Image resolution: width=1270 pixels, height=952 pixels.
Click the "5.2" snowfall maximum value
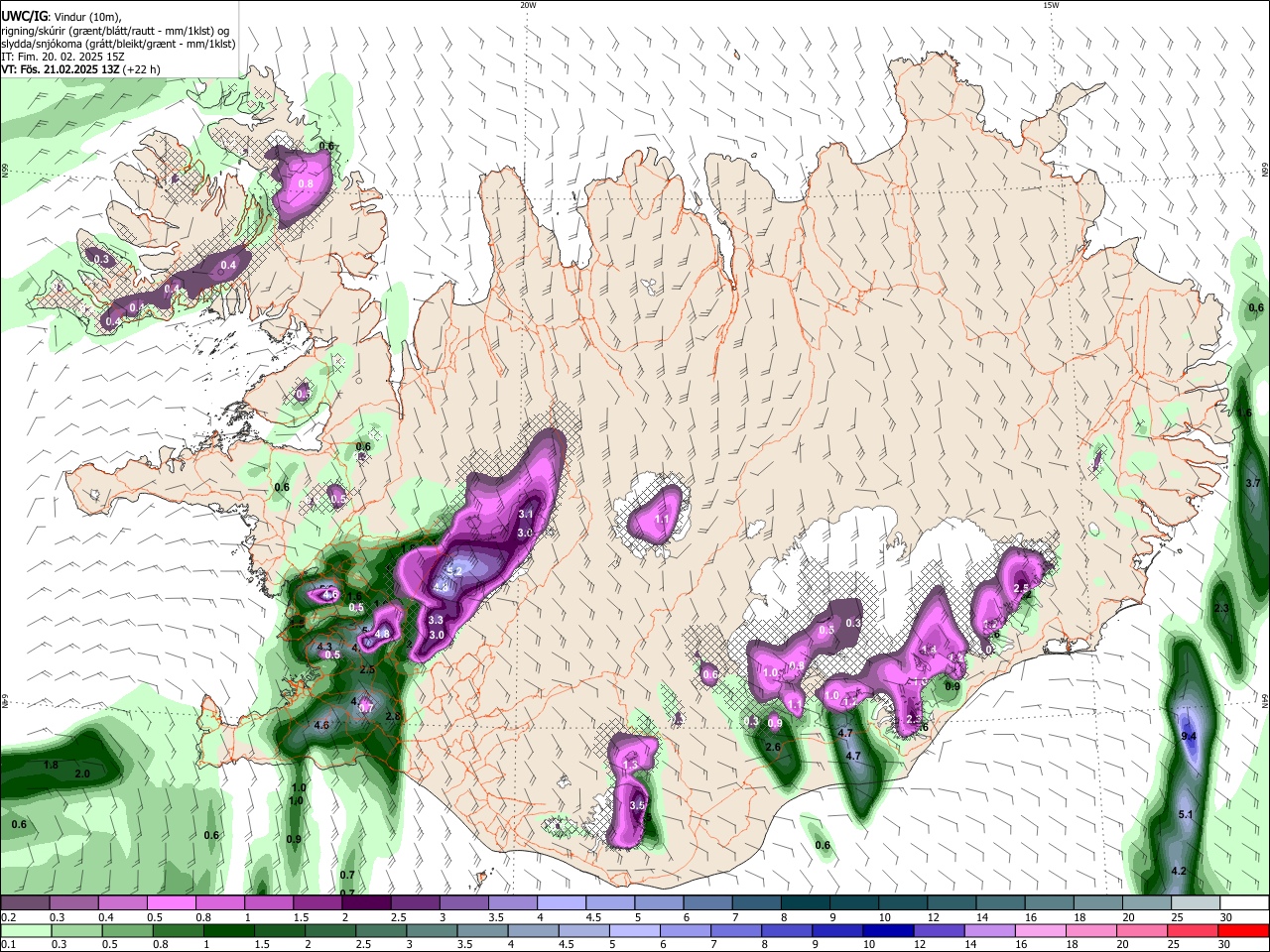[x=455, y=571]
